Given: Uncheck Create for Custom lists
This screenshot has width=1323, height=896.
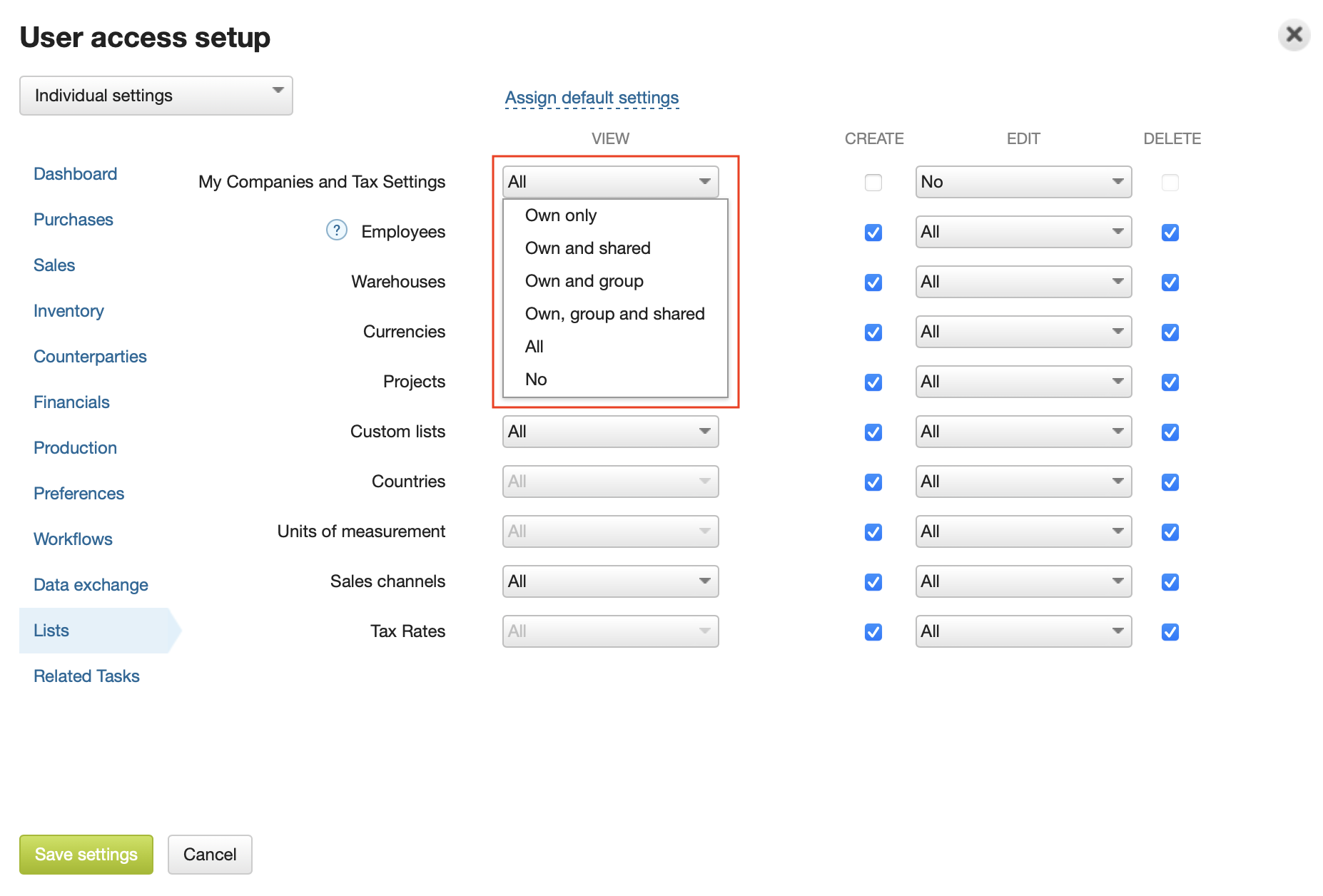Looking at the screenshot, I should [873, 432].
